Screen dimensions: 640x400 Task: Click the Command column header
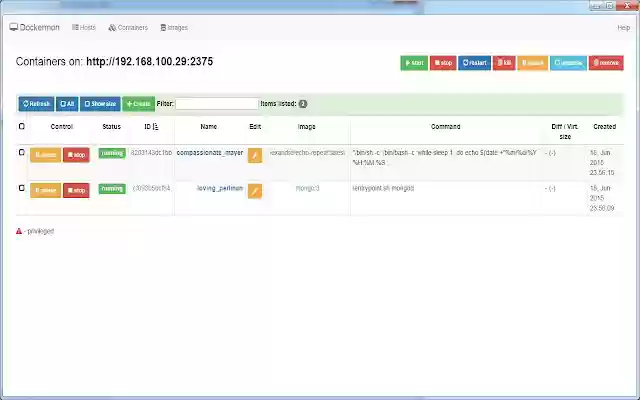pos(446,127)
